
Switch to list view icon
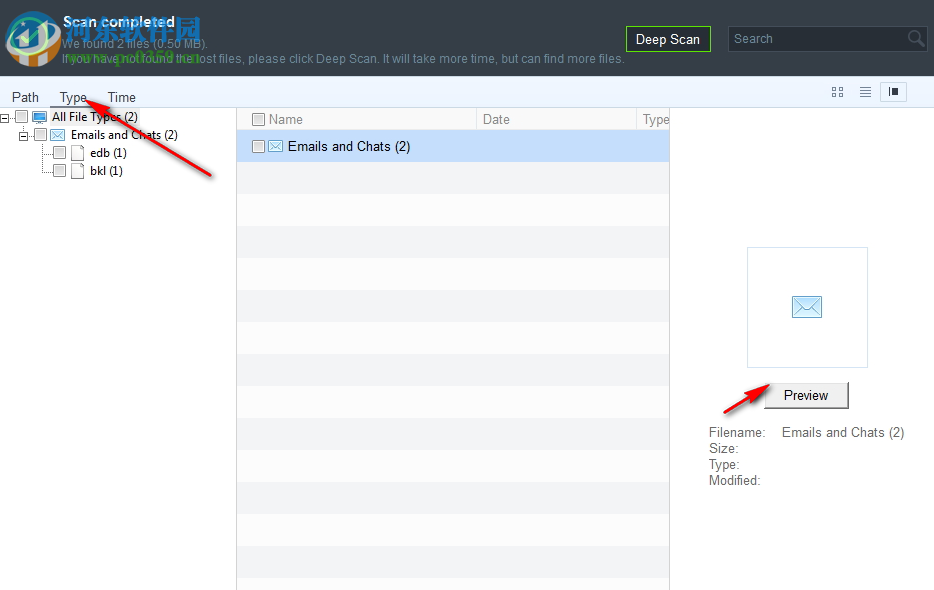[864, 91]
